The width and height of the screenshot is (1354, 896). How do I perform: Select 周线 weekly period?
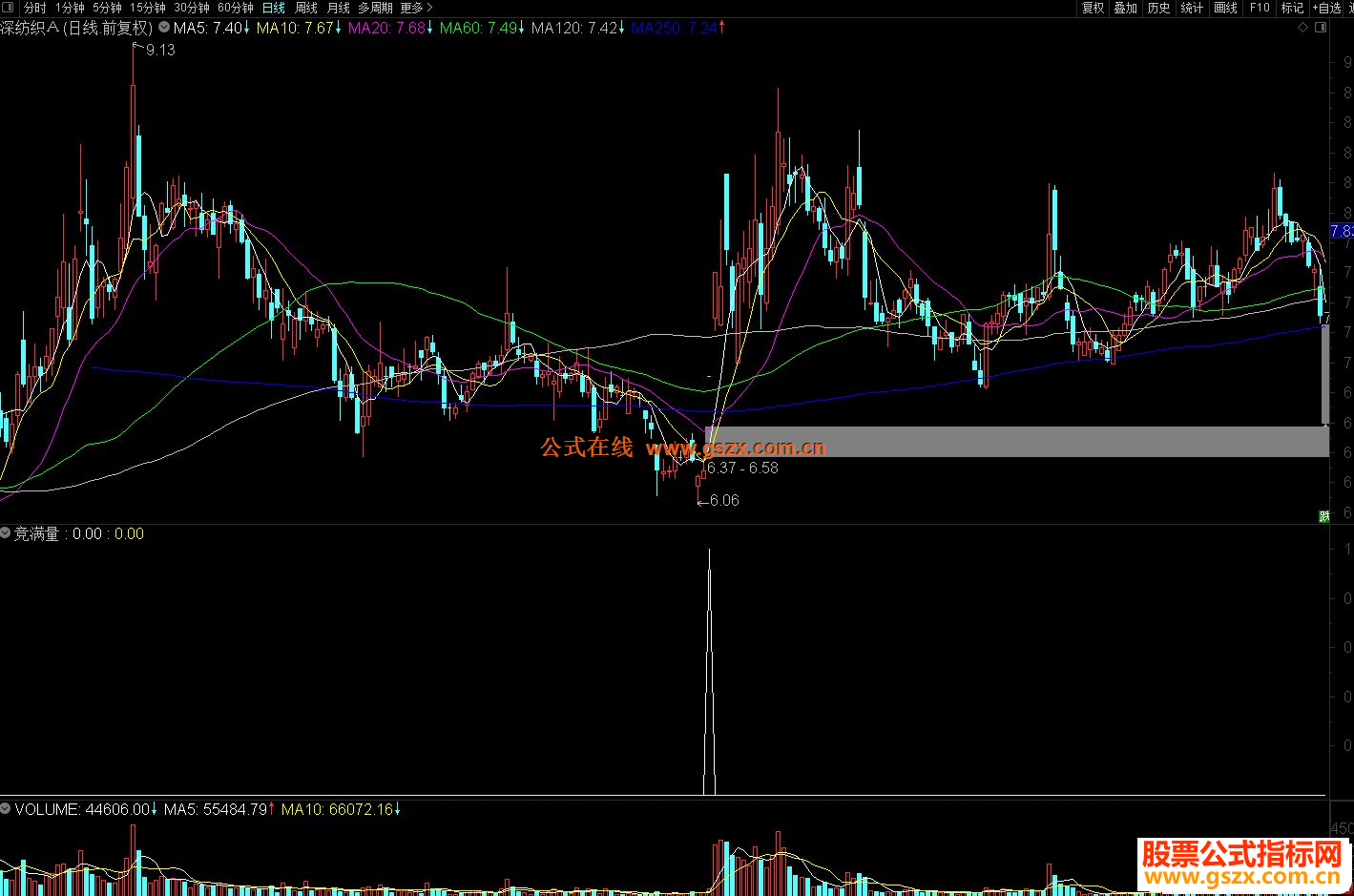306,8
